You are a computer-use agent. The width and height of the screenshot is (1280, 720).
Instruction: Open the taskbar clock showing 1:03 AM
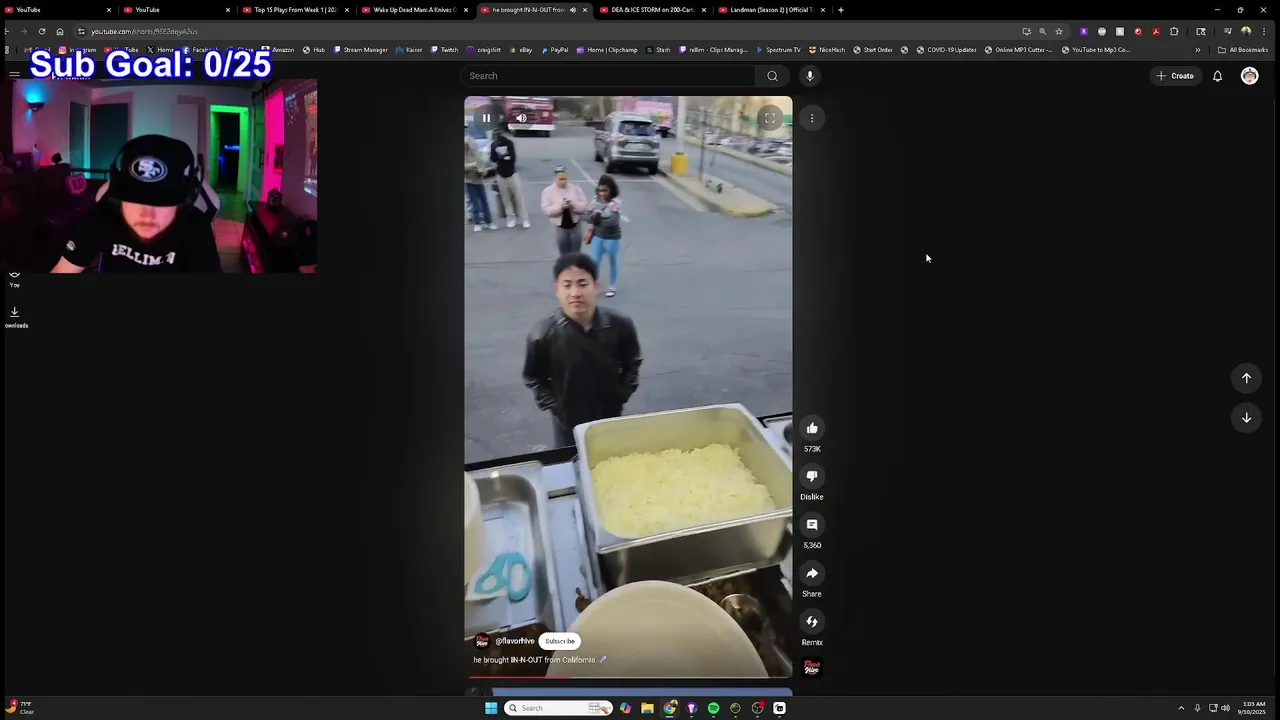(x=1253, y=708)
